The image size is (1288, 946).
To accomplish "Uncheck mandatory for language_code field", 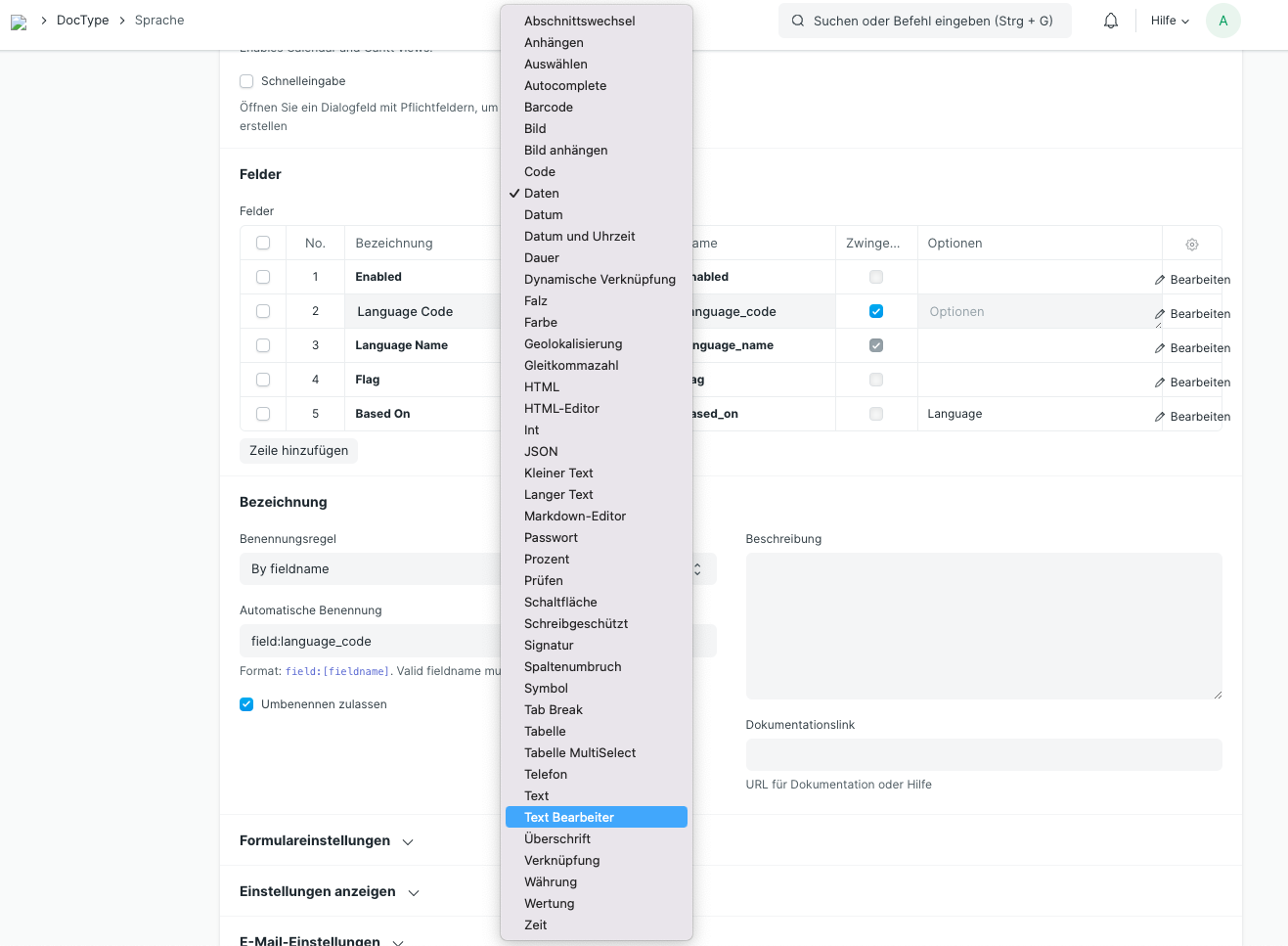I will pos(876,311).
